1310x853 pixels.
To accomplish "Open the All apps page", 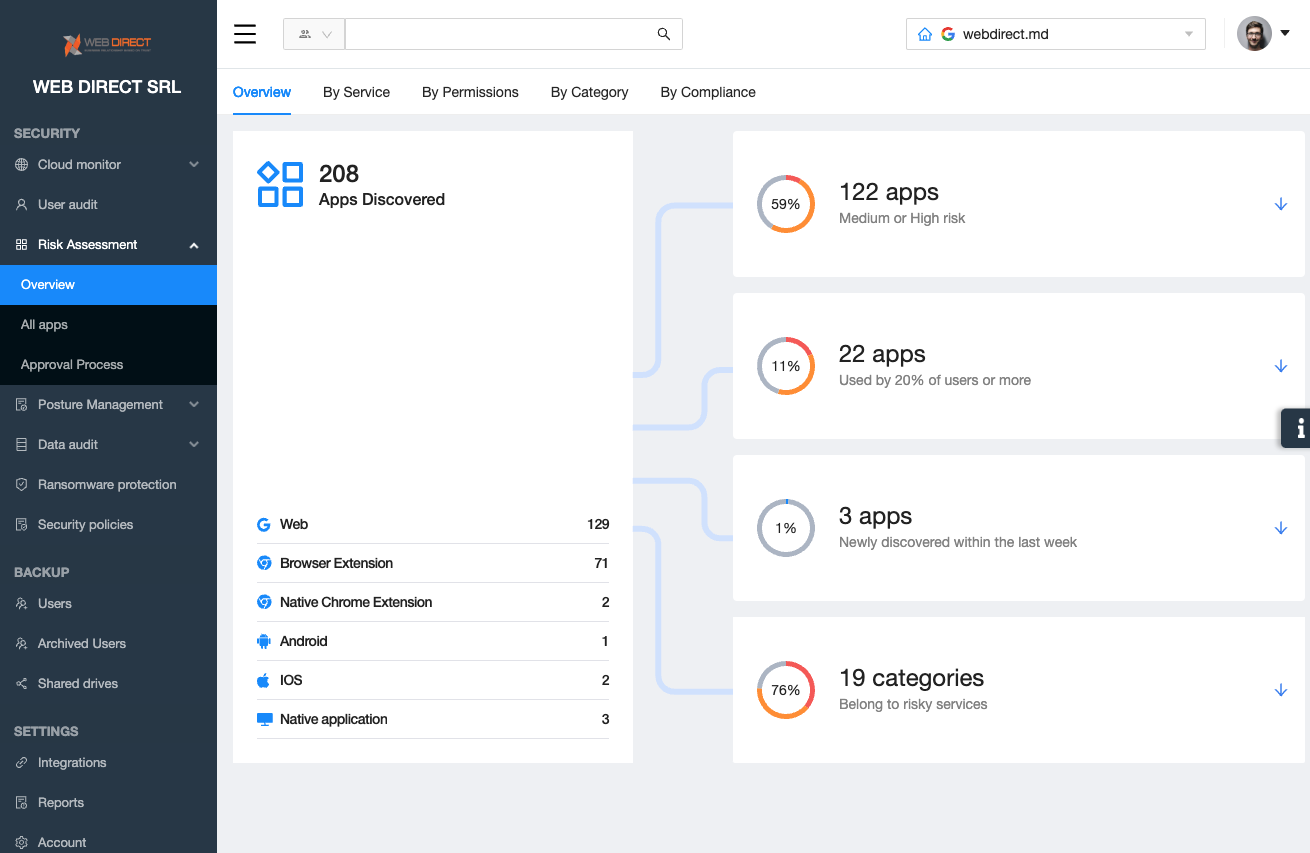I will coord(43,324).
